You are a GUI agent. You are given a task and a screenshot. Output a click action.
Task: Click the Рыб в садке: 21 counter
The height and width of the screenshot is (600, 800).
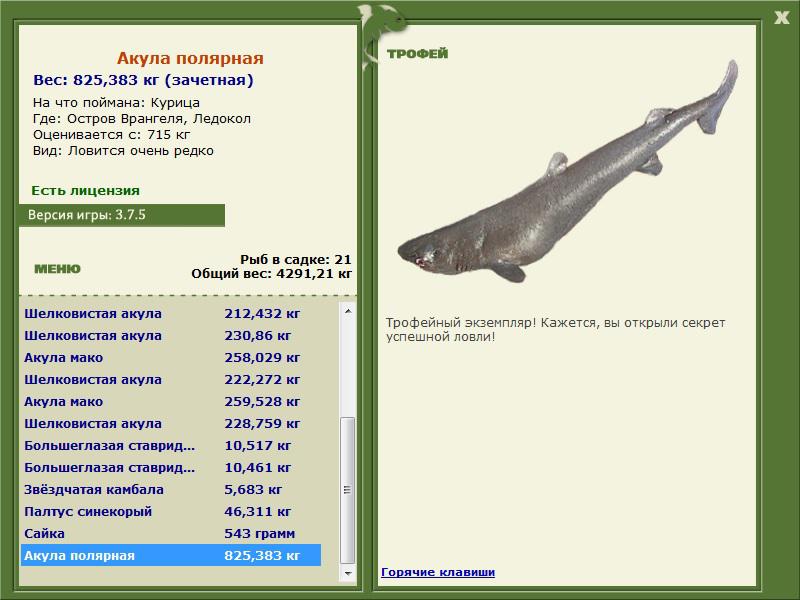[296, 259]
